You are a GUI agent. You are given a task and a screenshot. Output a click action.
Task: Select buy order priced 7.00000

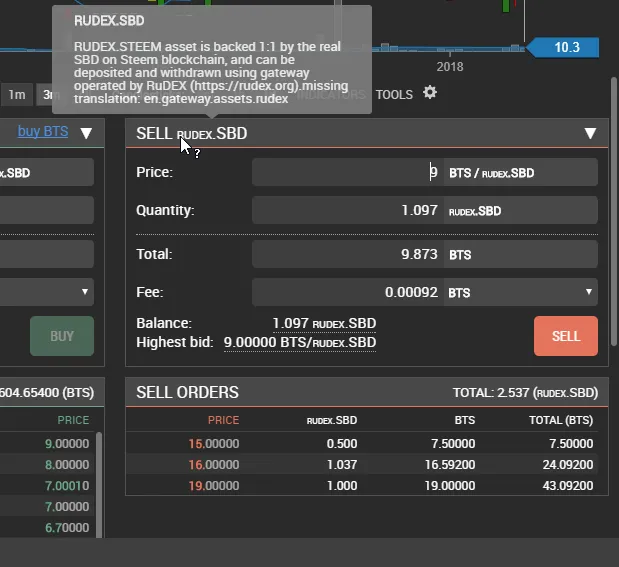click(x=67, y=506)
